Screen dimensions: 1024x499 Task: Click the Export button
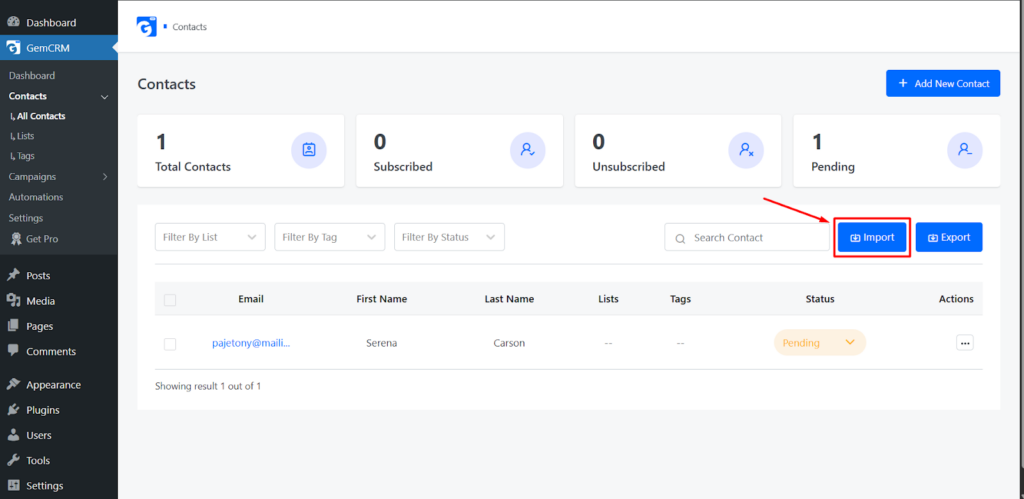point(949,238)
